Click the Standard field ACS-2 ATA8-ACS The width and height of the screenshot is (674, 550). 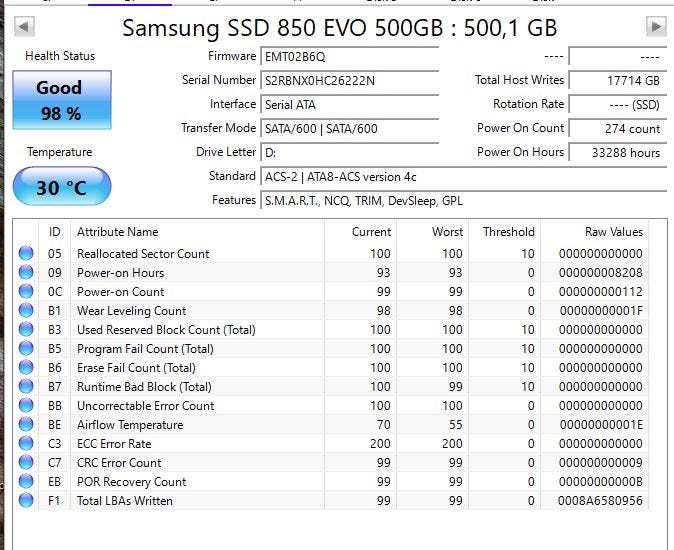[464, 177]
